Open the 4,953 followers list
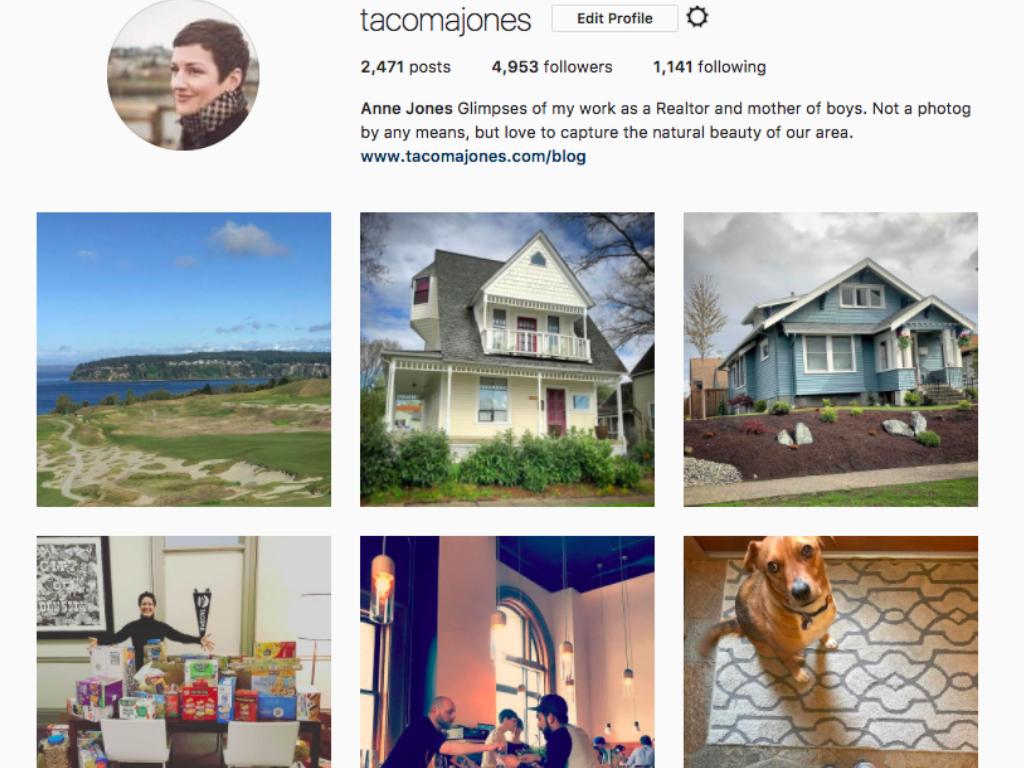The height and width of the screenshot is (768, 1024). click(x=552, y=67)
